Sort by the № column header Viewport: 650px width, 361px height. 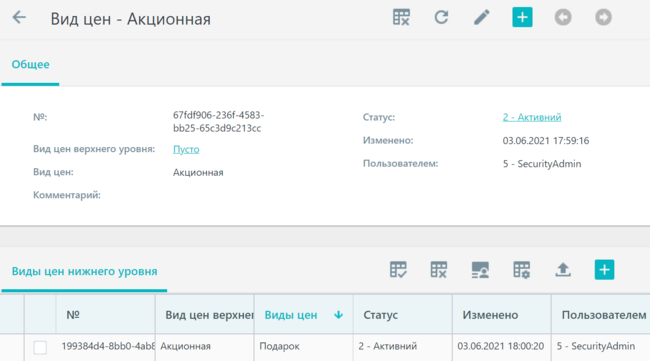tap(73, 315)
